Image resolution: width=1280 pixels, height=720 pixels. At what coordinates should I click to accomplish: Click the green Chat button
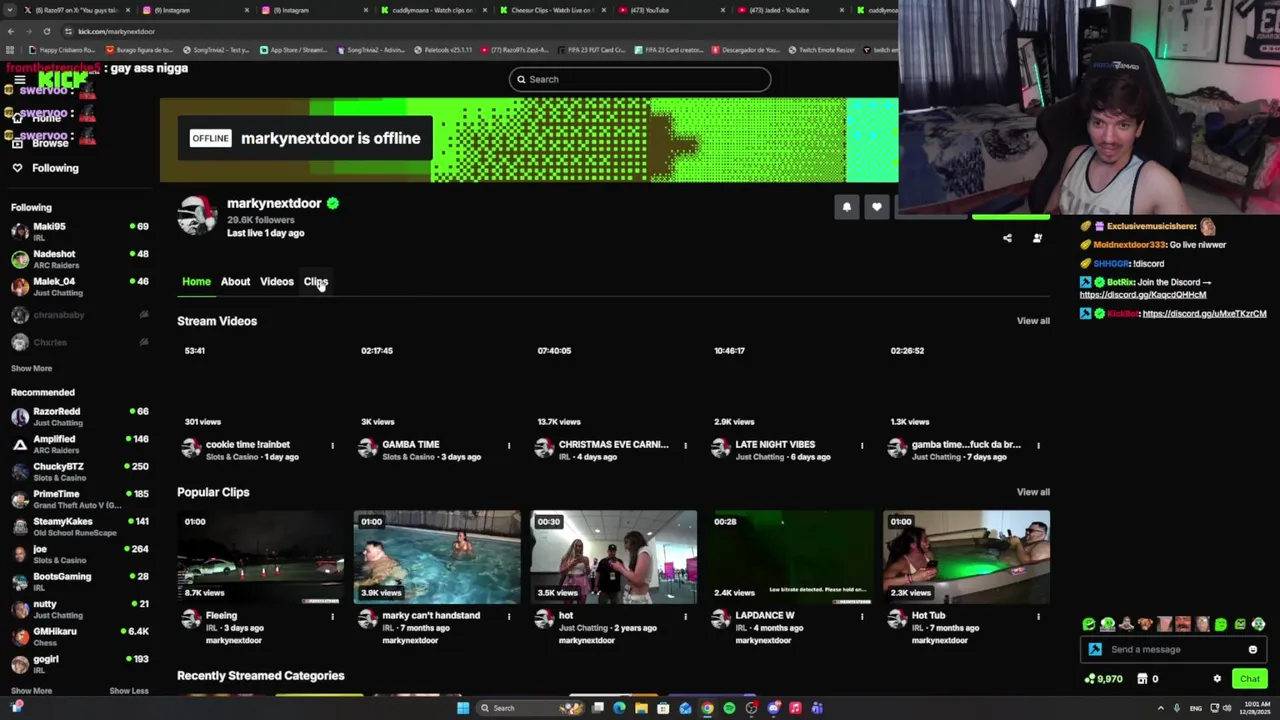(x=1250, y=679)
